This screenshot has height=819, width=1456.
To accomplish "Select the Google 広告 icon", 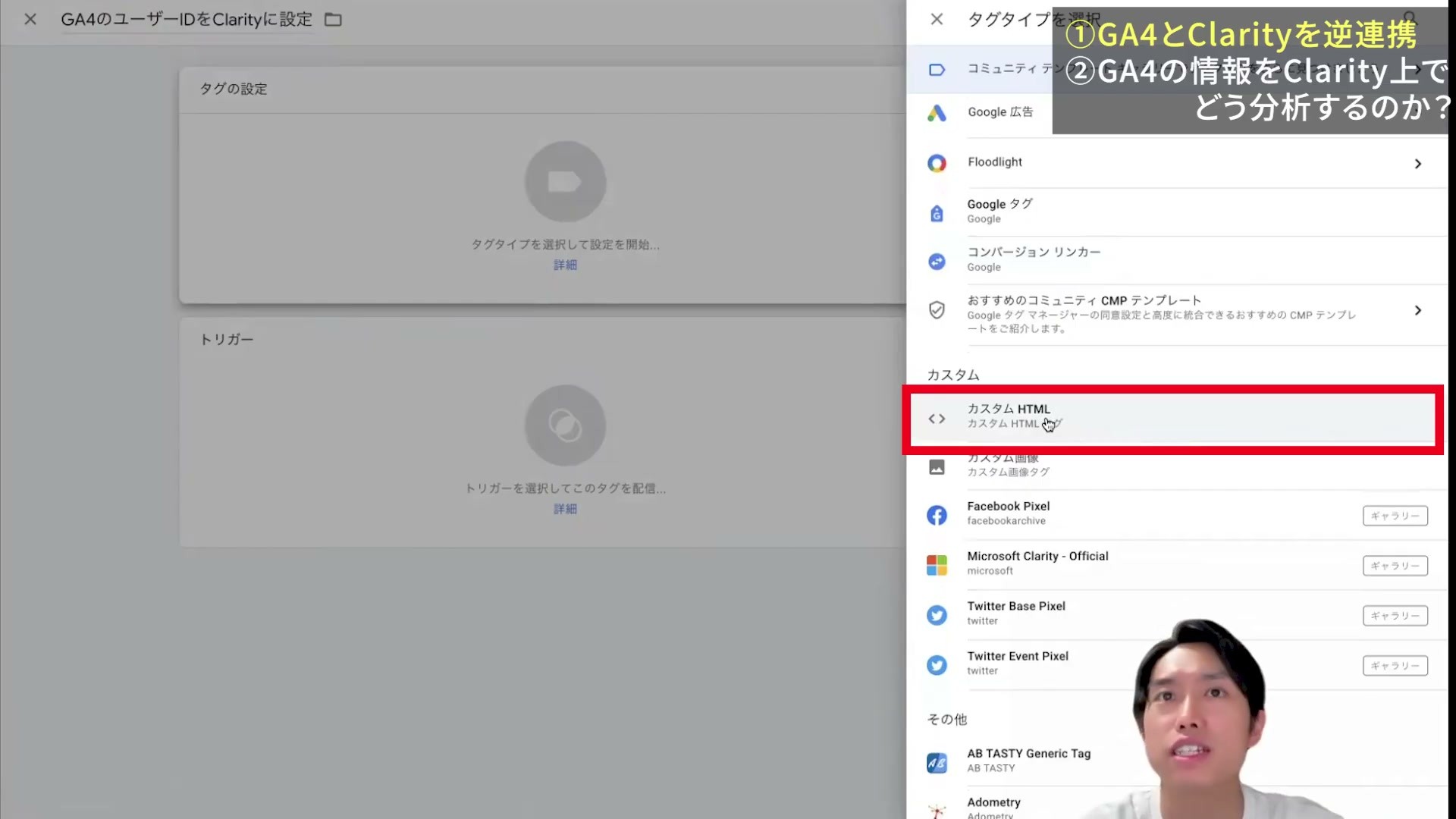I will 937,113.
